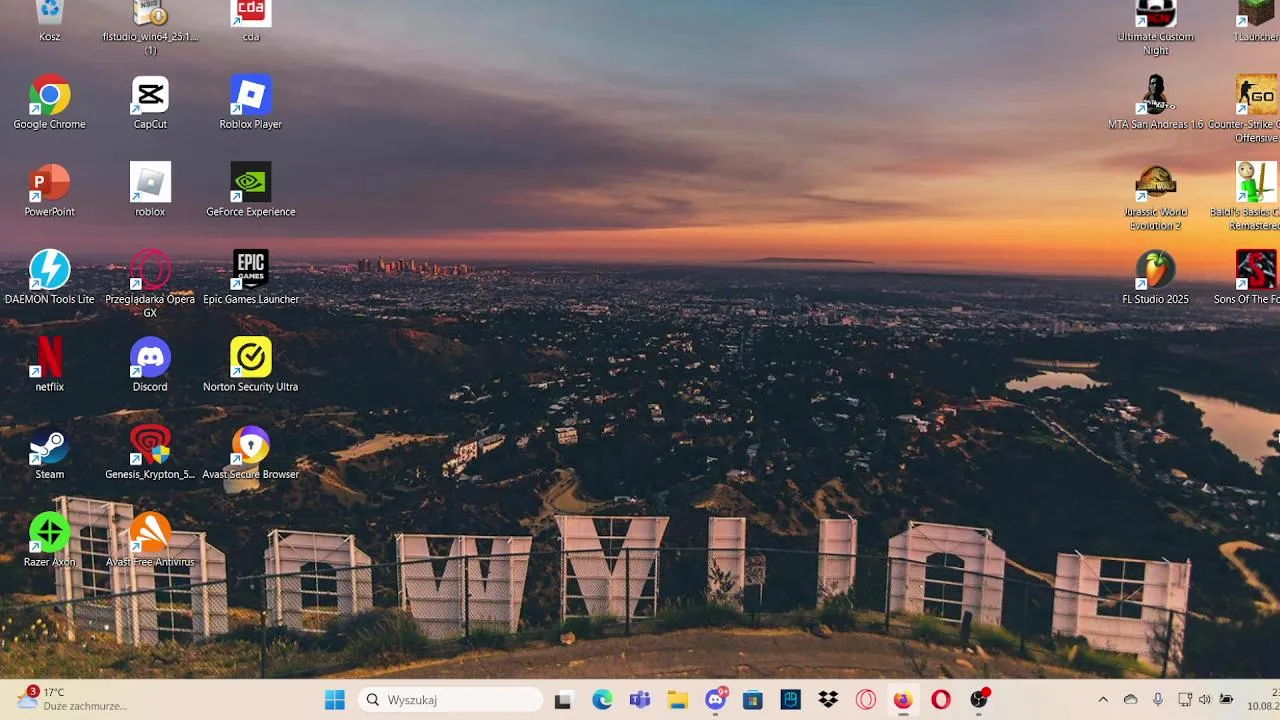Image resolution: width=1280 pixels, height=720 pixels.
Task: Click the battery tray icon
Action: pyautogui.click(x=1227, y=700)
